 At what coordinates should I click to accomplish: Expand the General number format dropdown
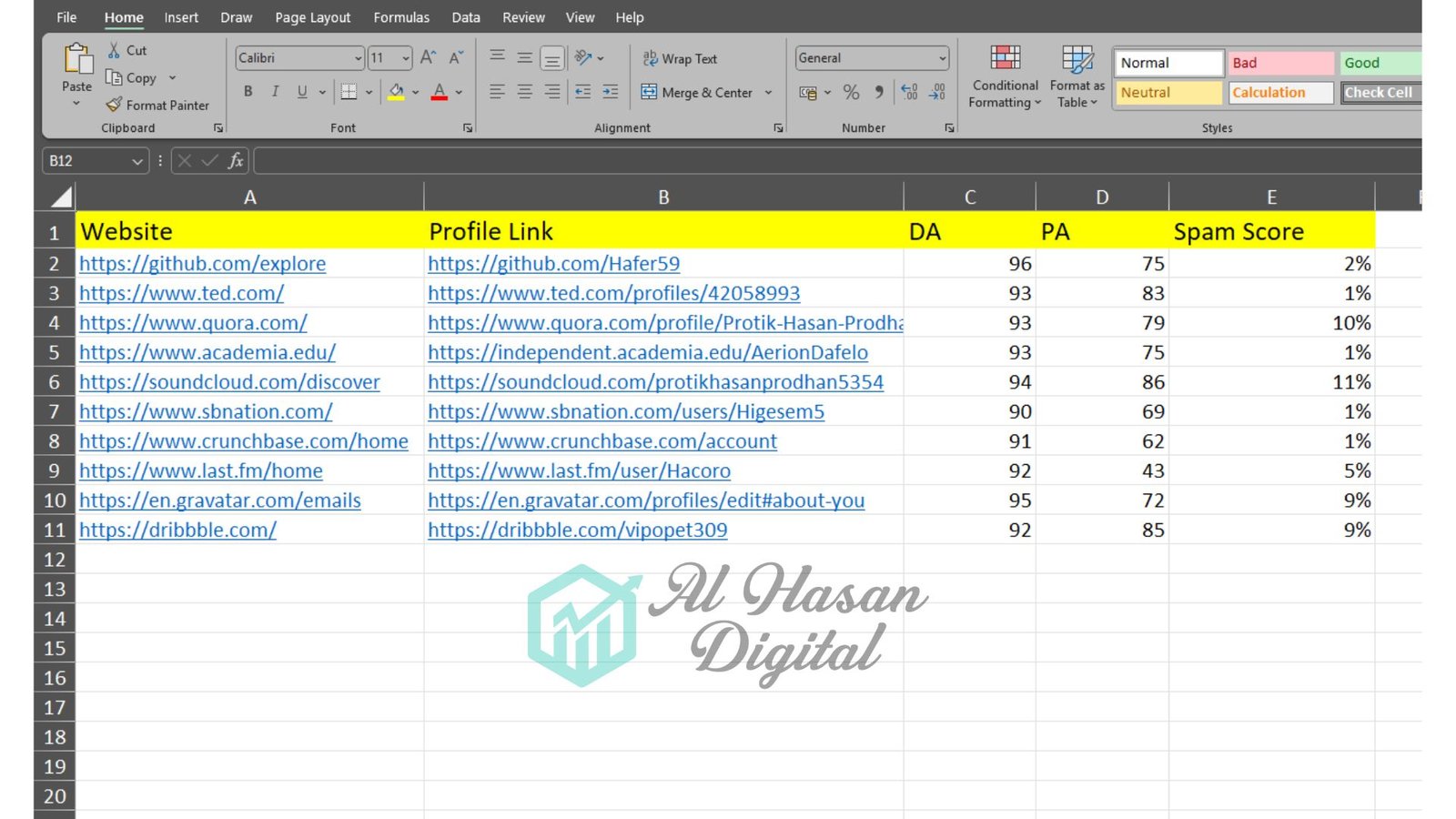[942, 58]
